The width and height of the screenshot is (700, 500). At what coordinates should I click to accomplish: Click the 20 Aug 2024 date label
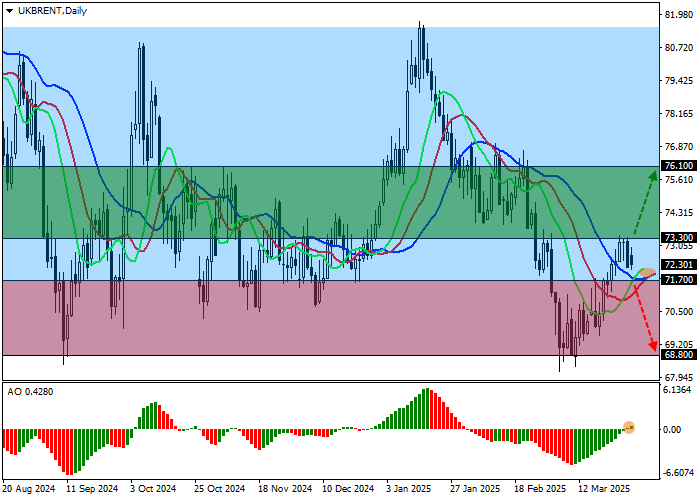tap(28, 490)
